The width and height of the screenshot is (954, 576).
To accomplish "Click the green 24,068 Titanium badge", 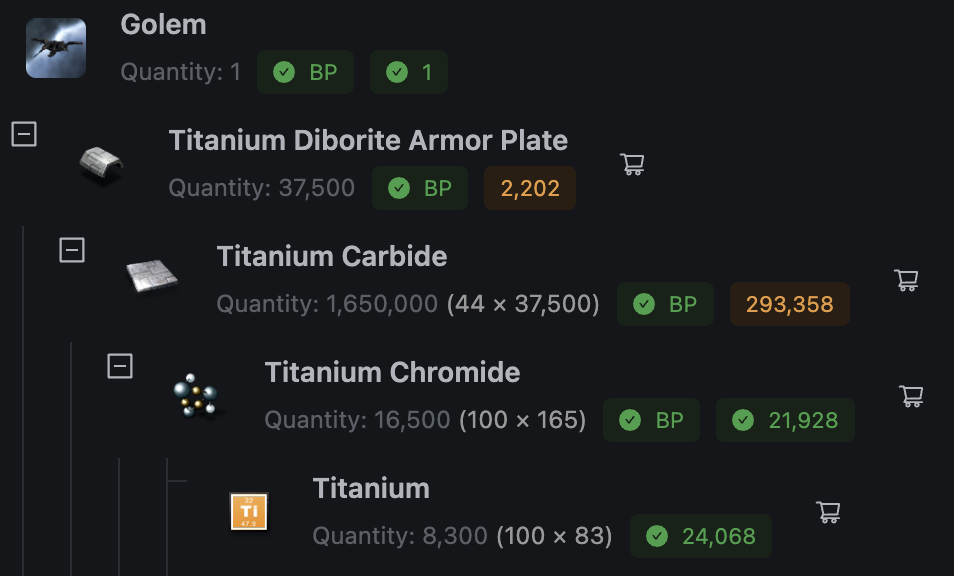I will (701, 536).
